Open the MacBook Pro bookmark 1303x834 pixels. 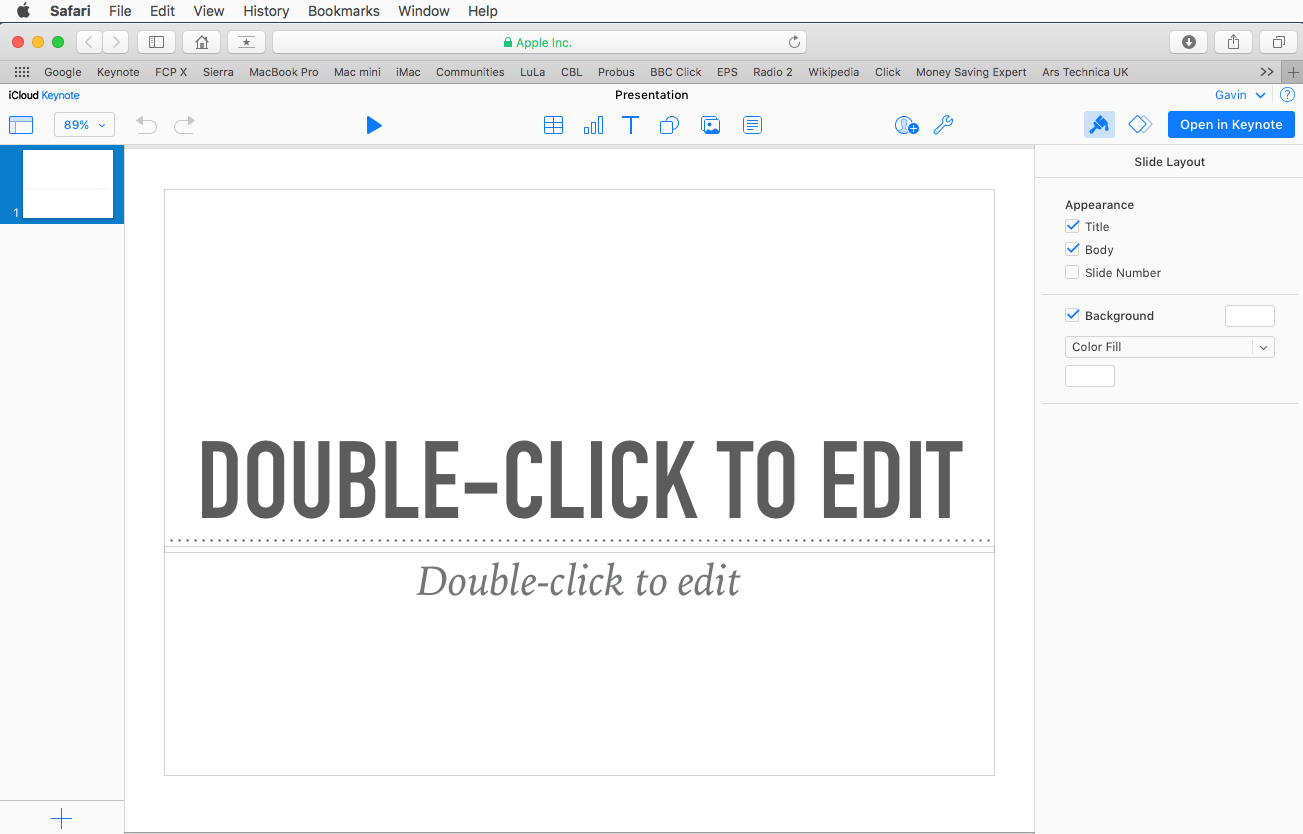284,72
